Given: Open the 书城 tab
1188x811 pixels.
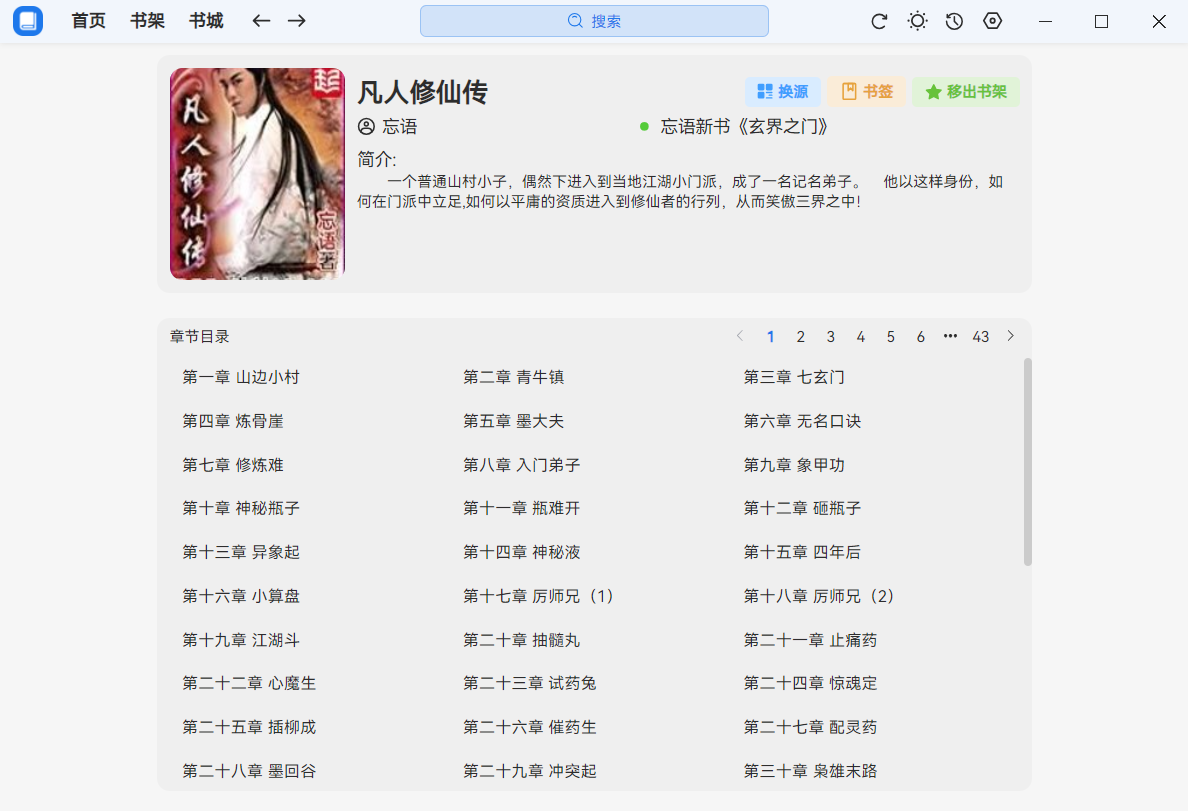Looking at the screenshot, I should pyautogui.click(x=206, y=21).
